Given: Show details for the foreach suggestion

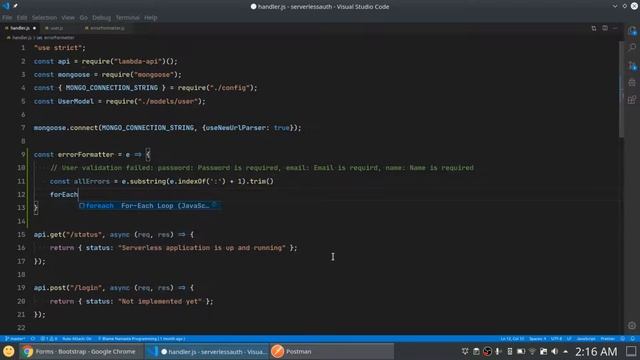Looking at the screenshot, I should point(214,205).
